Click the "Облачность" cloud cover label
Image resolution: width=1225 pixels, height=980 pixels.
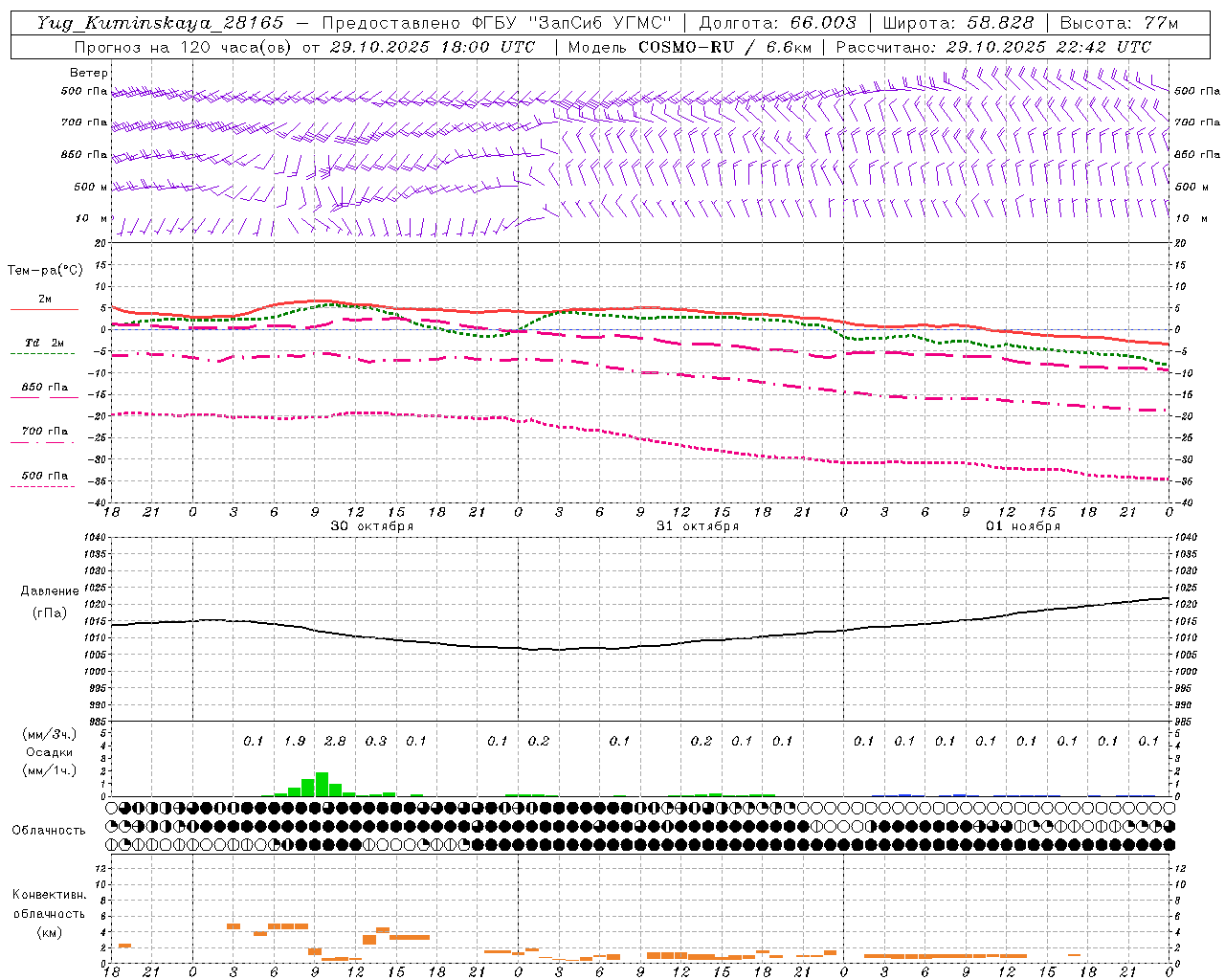49,830
